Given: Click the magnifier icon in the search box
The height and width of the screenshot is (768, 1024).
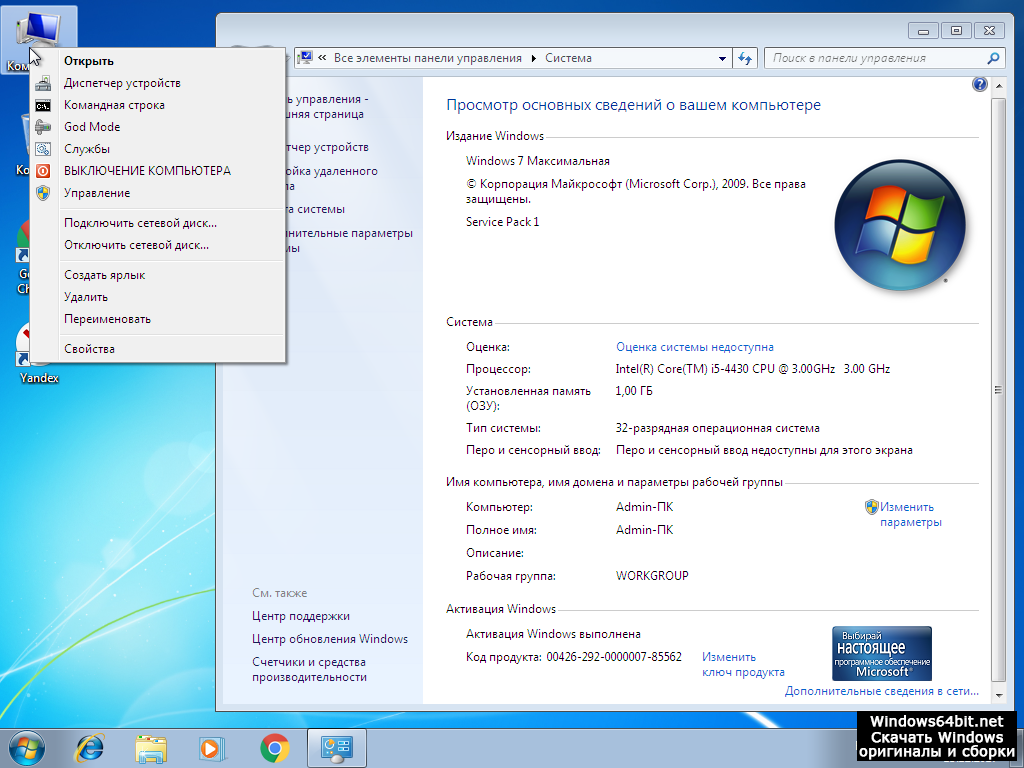Looking at the screenshot, I should (x=993, y=58).
